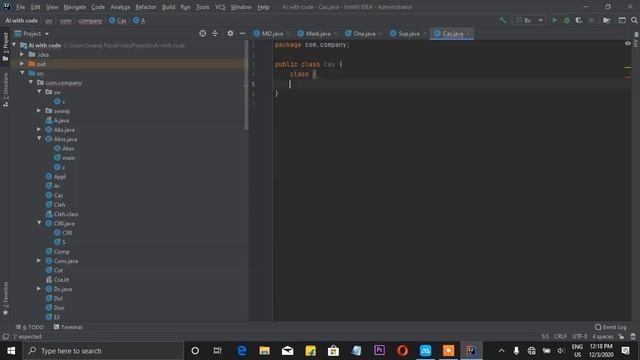Click the tool window quick-access icon at the bottom left
Screen dimensions: 640x360
5,337
